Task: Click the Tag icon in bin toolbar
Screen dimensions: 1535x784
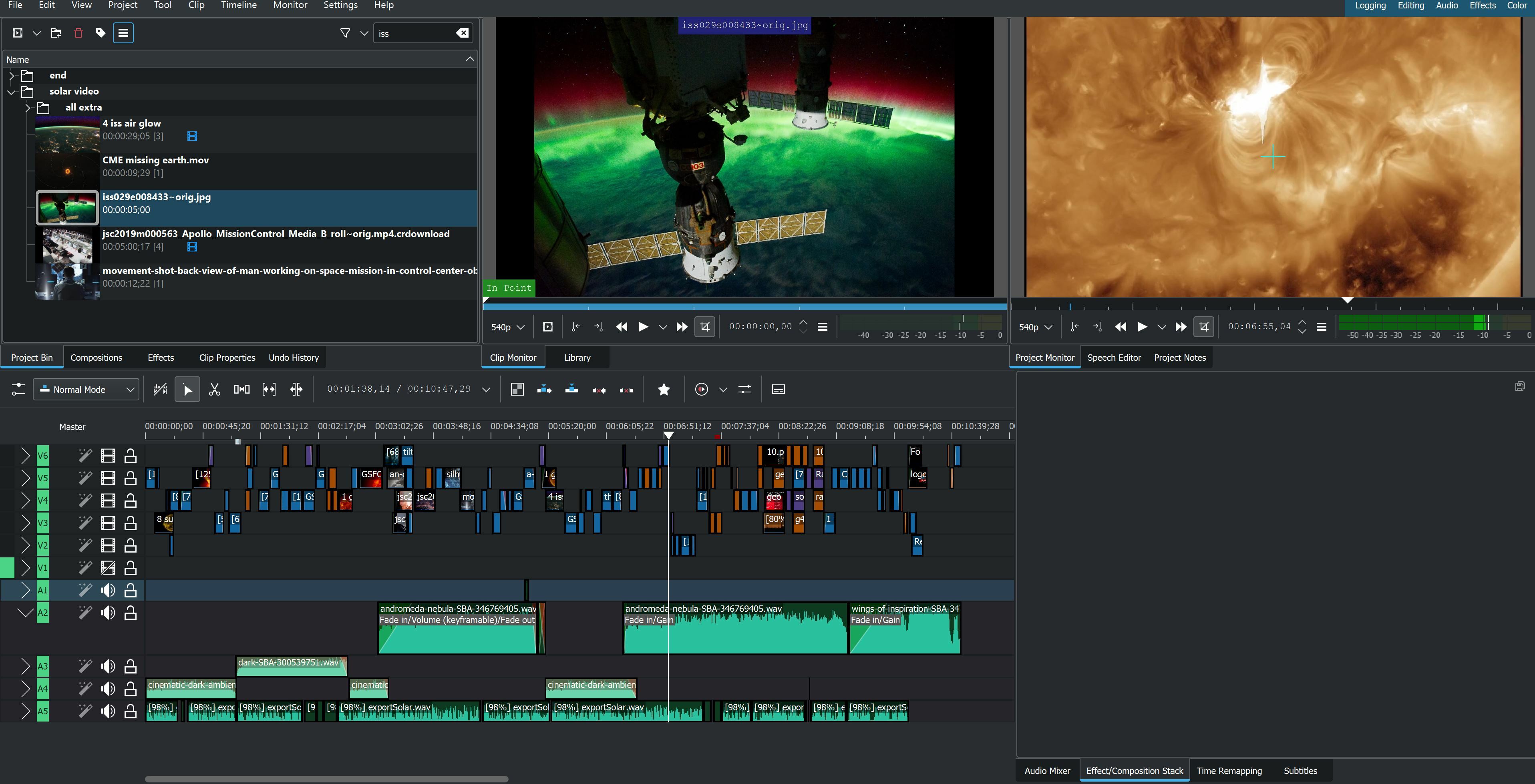Action: coord(101,33)
